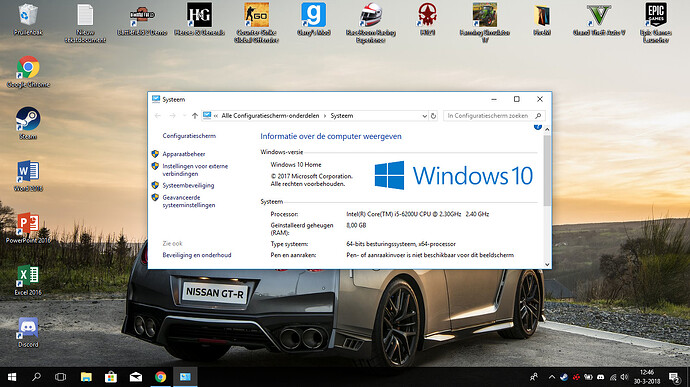690x387 pixels.
Task: Click the Discord tray icon
Action: (x=601, y=377)
